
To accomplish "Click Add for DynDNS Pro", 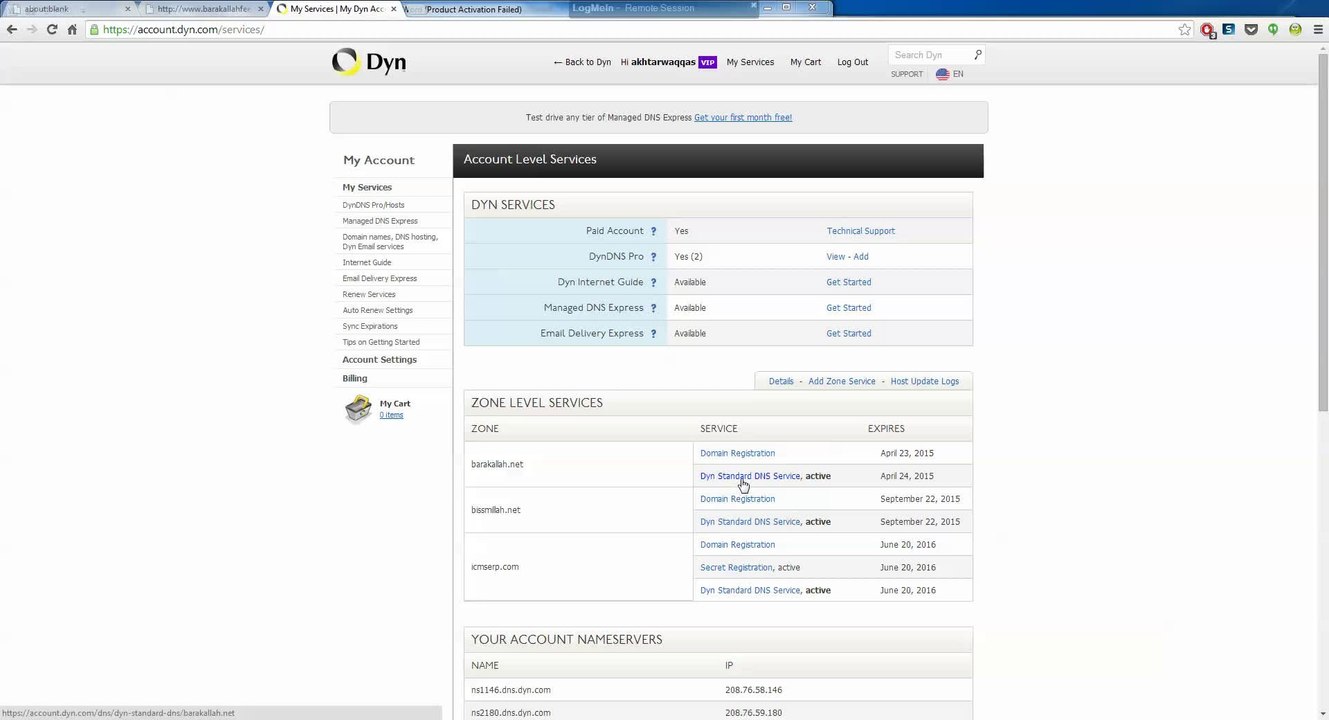I will pyautogui.click(x=861, y=257).
